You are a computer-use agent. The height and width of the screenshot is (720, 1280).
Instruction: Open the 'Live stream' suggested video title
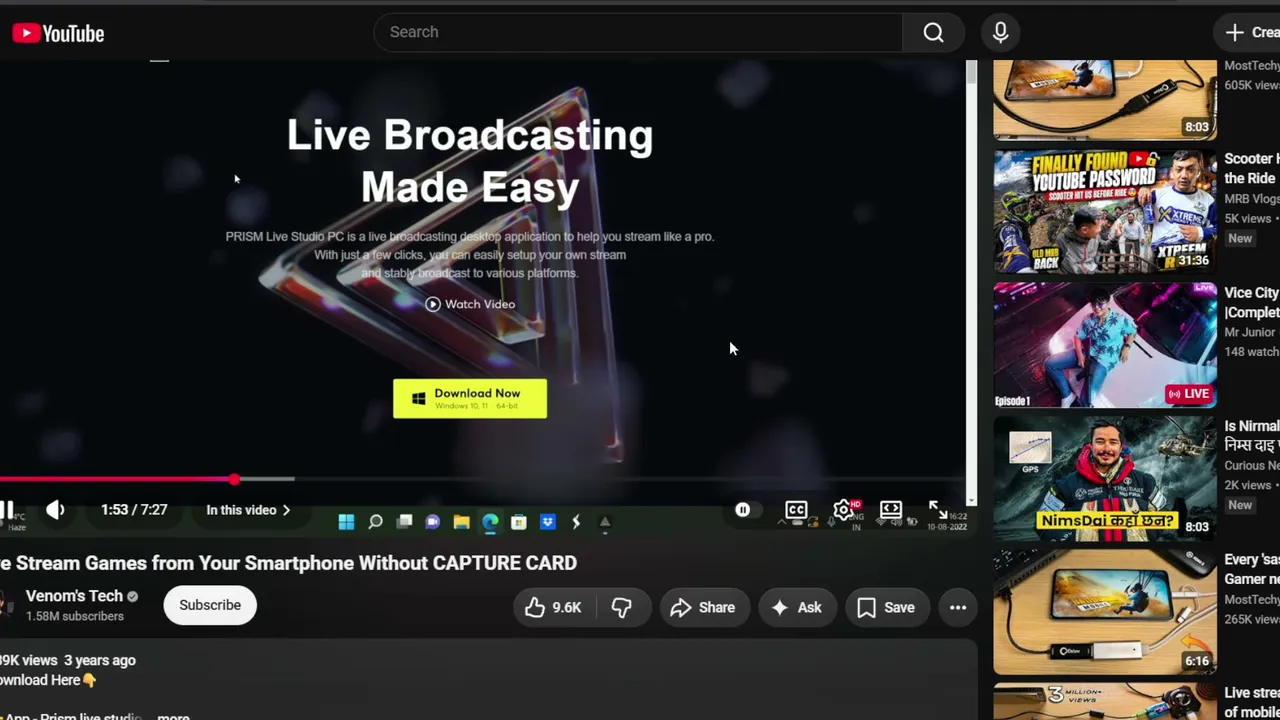click(1252, 702)
